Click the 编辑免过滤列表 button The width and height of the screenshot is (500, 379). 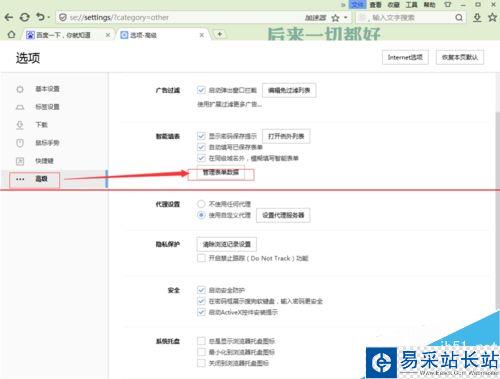(289, 90)
